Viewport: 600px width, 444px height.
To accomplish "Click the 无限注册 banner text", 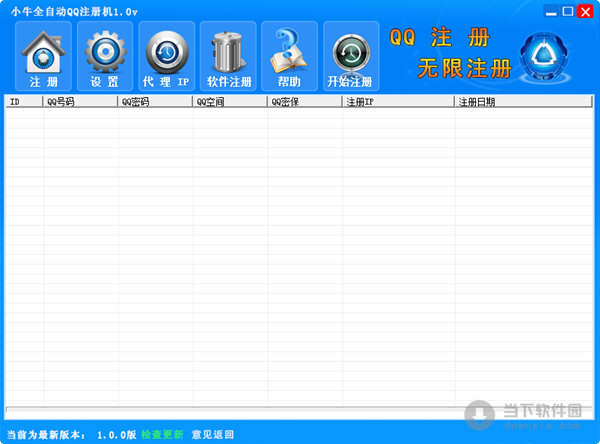I will pos(465,69).
